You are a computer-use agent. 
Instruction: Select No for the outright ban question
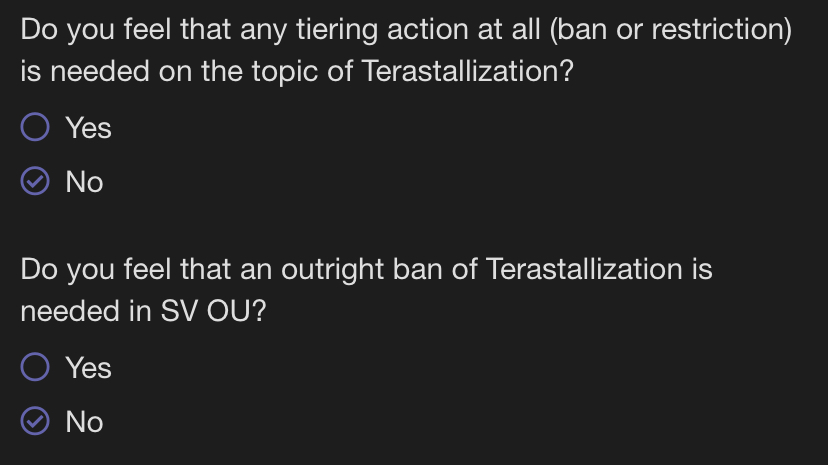pyautogui.click(x=62, y=422)
